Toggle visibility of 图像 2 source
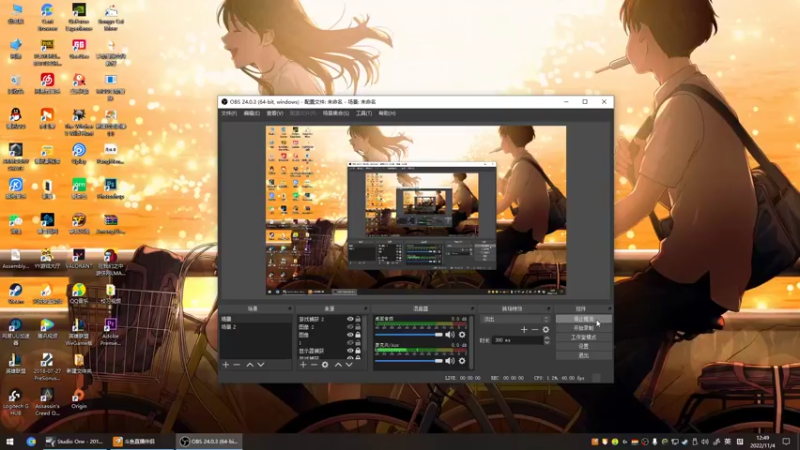Viewport: 800px width, 450px height. point(350,327)
